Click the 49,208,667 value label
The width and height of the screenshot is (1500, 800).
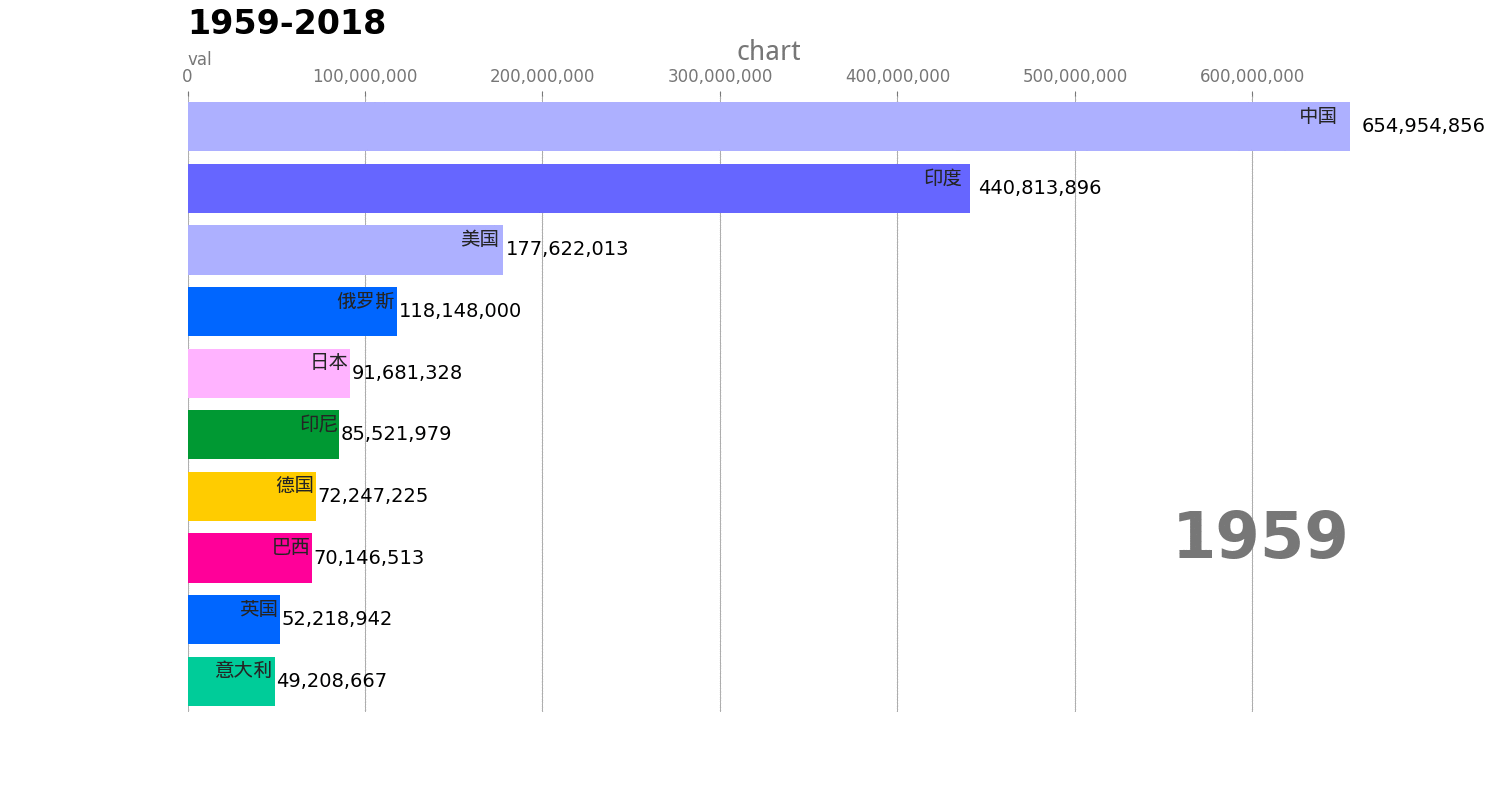pyautogui.click(x=332, y=681)
